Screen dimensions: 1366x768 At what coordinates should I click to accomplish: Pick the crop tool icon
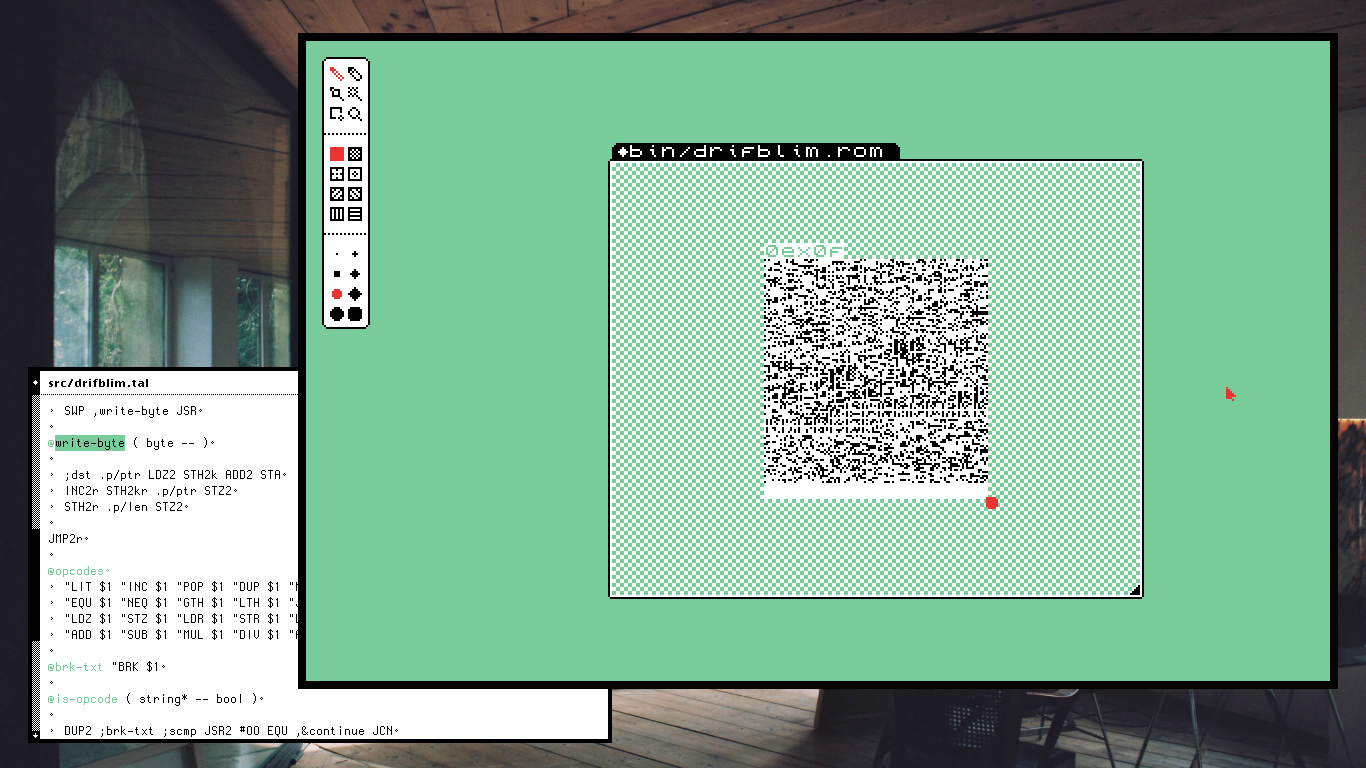coord(337,94)
